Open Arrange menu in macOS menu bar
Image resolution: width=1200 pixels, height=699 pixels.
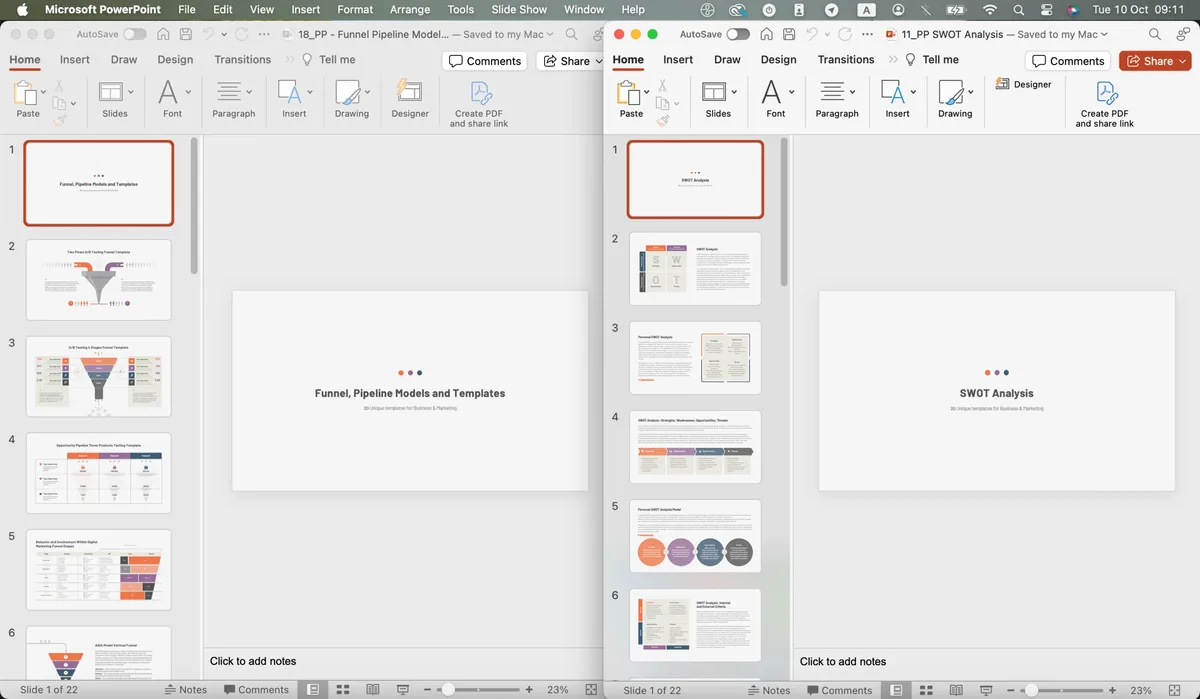410,9
